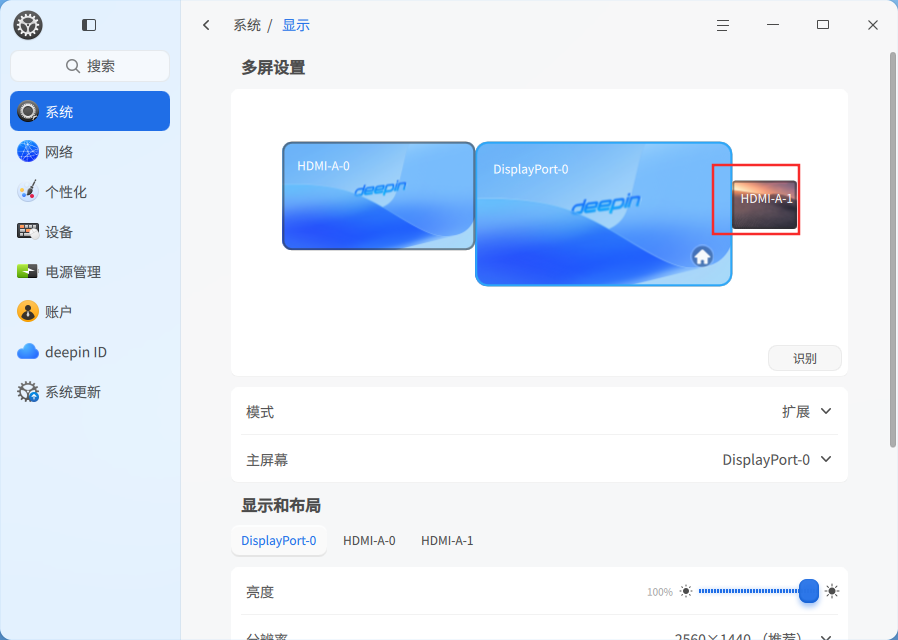Open the hamburger menu icon in title bar
This screenshot has height=640, width=898.
tap(723, 25)
